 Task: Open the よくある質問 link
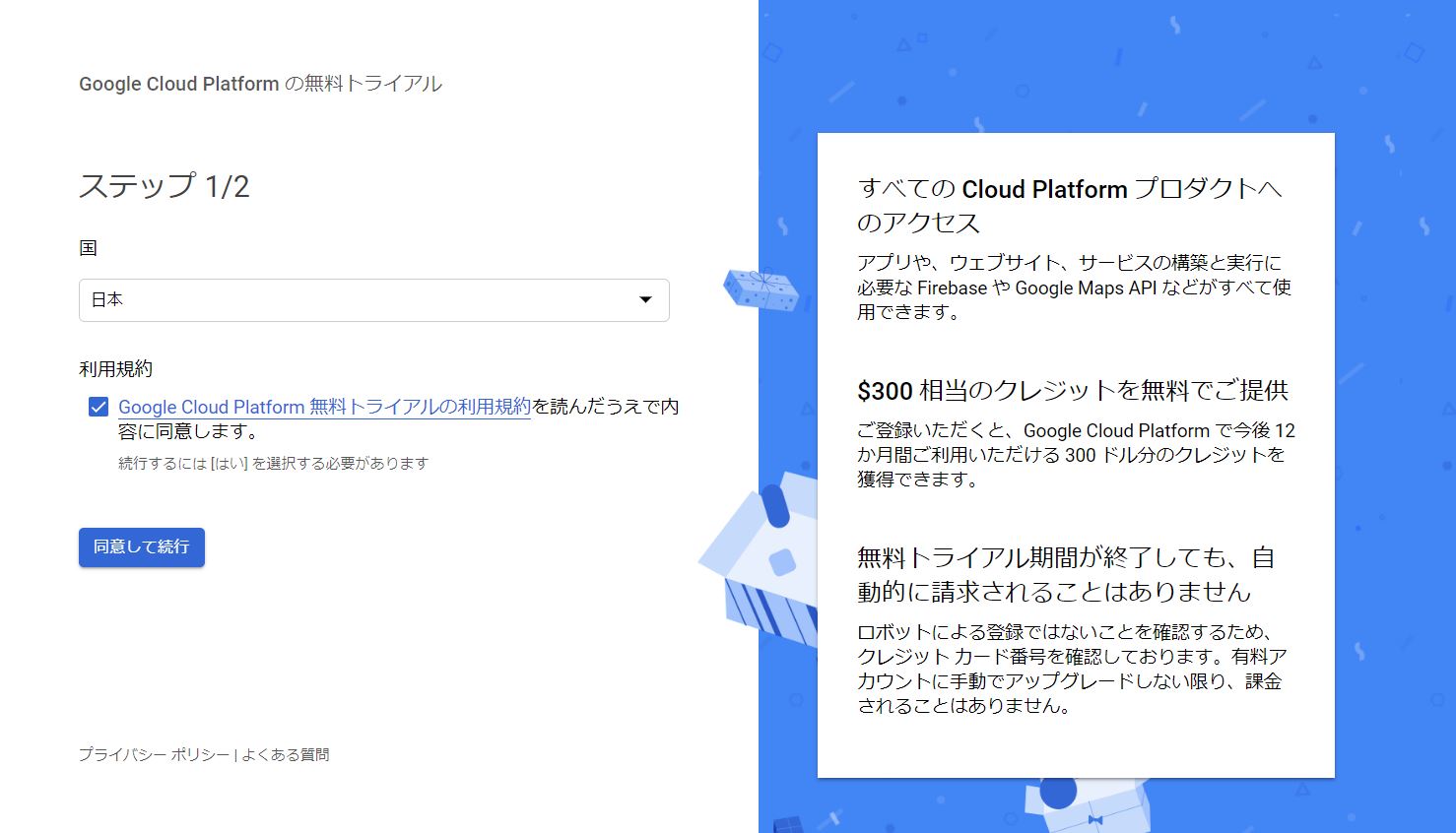pyautogui.click(x=286, y=755)
